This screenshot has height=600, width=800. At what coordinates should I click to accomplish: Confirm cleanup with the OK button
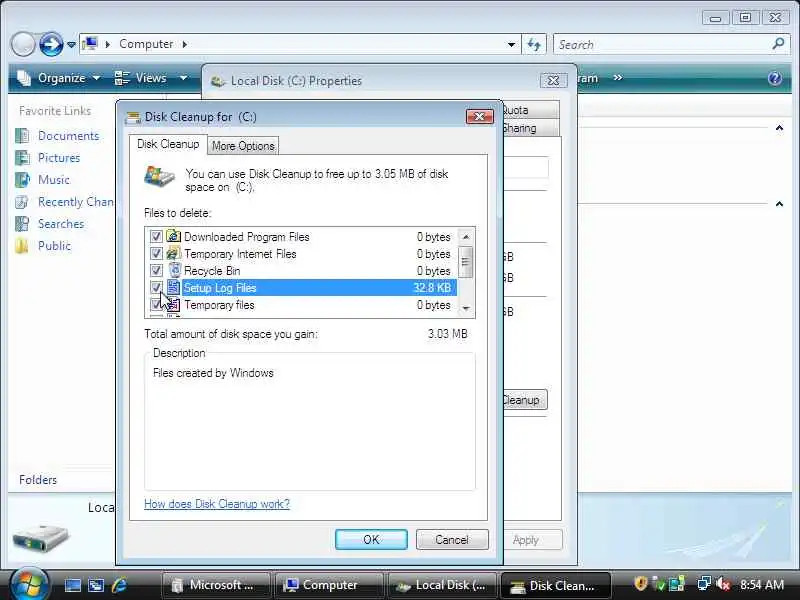click(371, 539)
